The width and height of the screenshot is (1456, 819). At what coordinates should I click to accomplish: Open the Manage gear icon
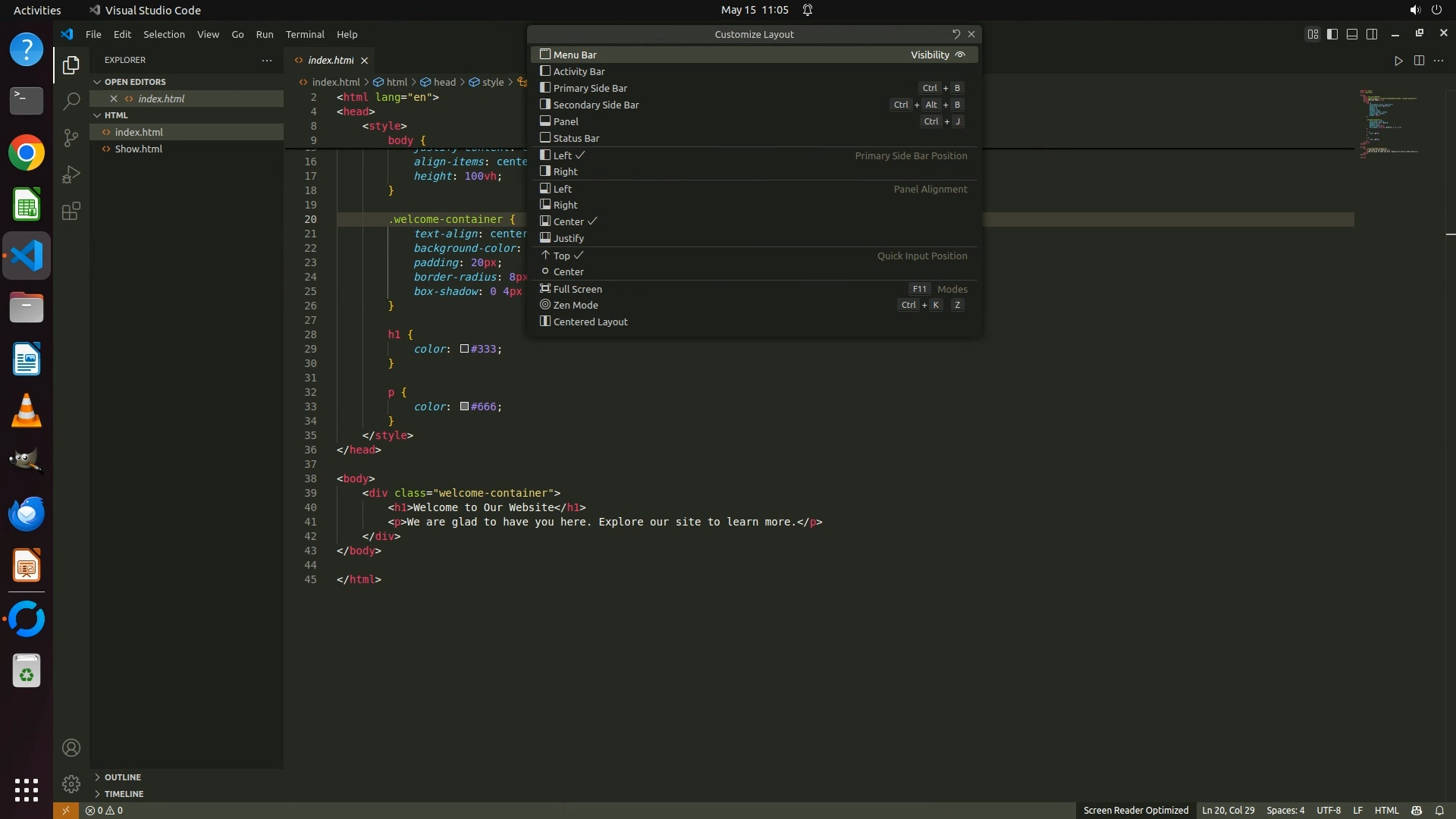pyautogui.click(x=71, y=783)
